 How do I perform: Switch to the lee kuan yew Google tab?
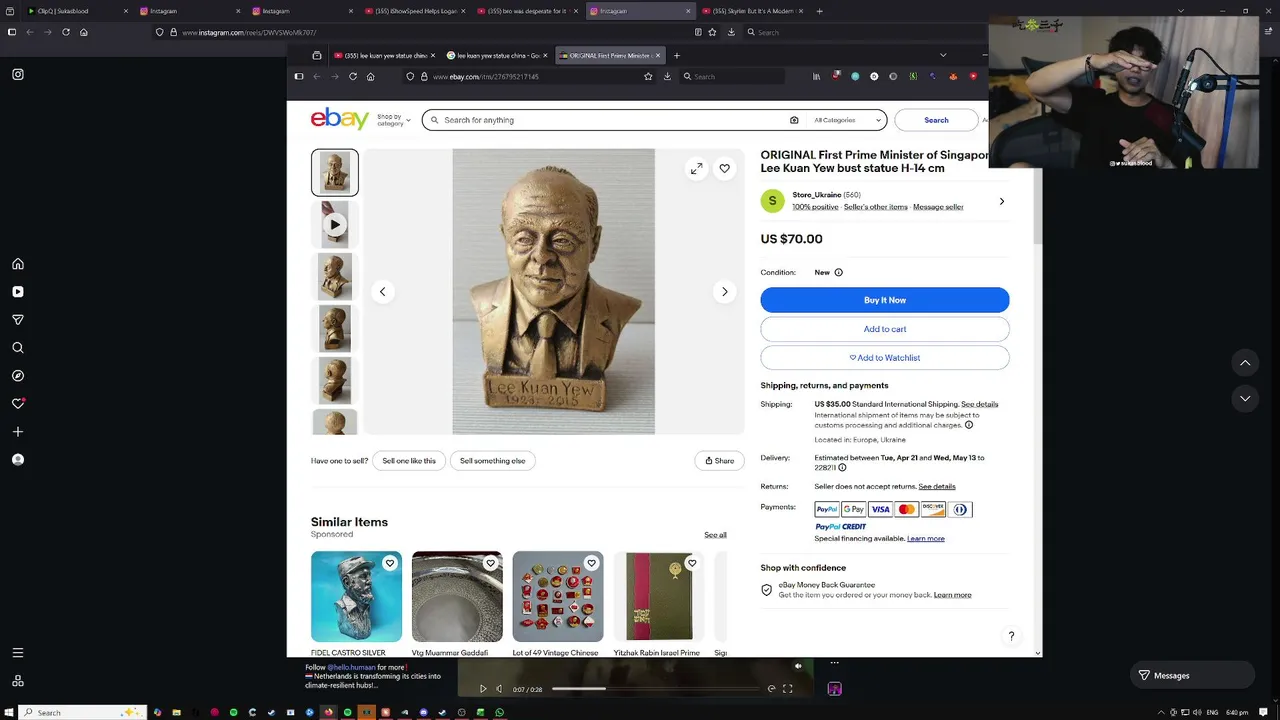click(497, 55)
